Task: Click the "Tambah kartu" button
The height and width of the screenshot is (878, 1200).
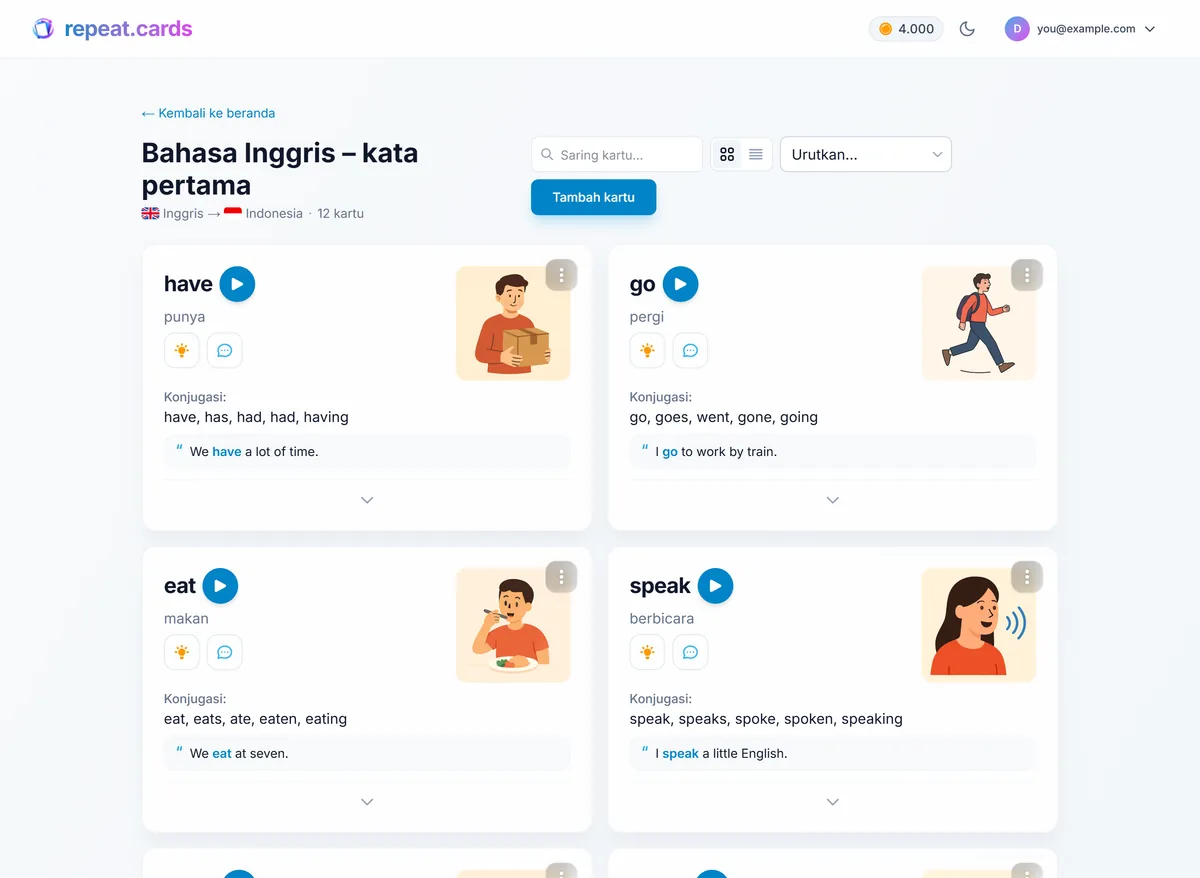Action: coord(594,197)
